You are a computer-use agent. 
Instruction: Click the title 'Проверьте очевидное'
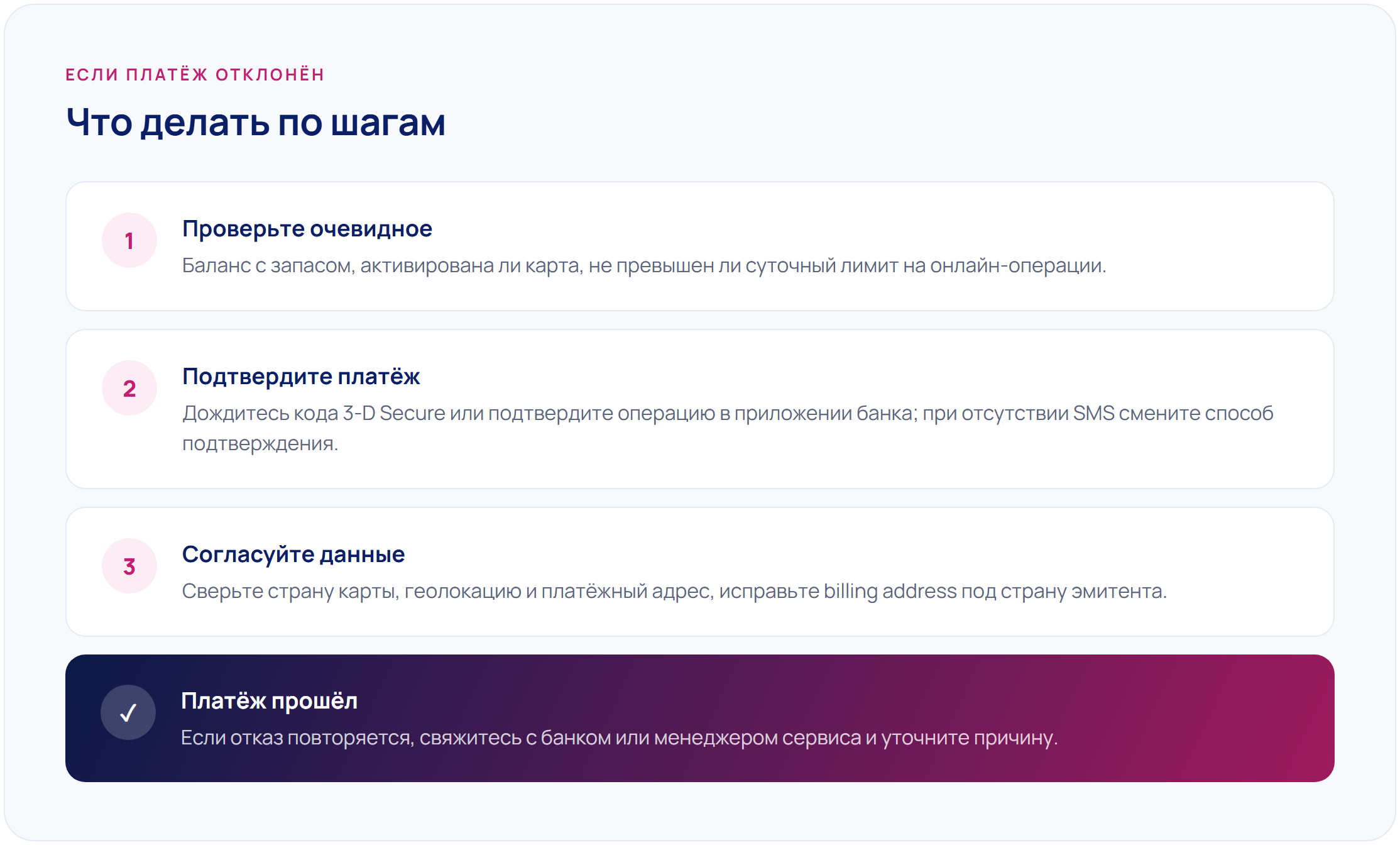(x=307, y=229)
